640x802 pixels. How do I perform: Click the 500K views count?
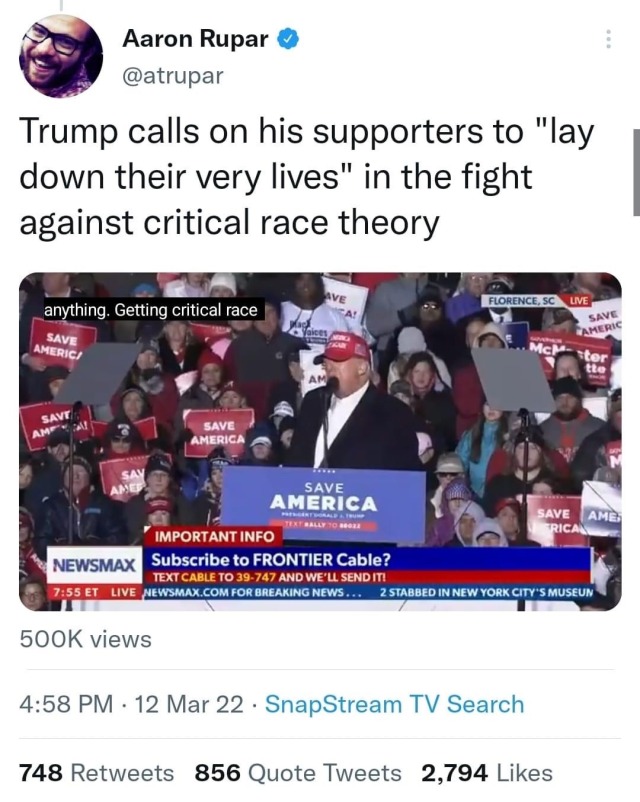tap(85, 639)
